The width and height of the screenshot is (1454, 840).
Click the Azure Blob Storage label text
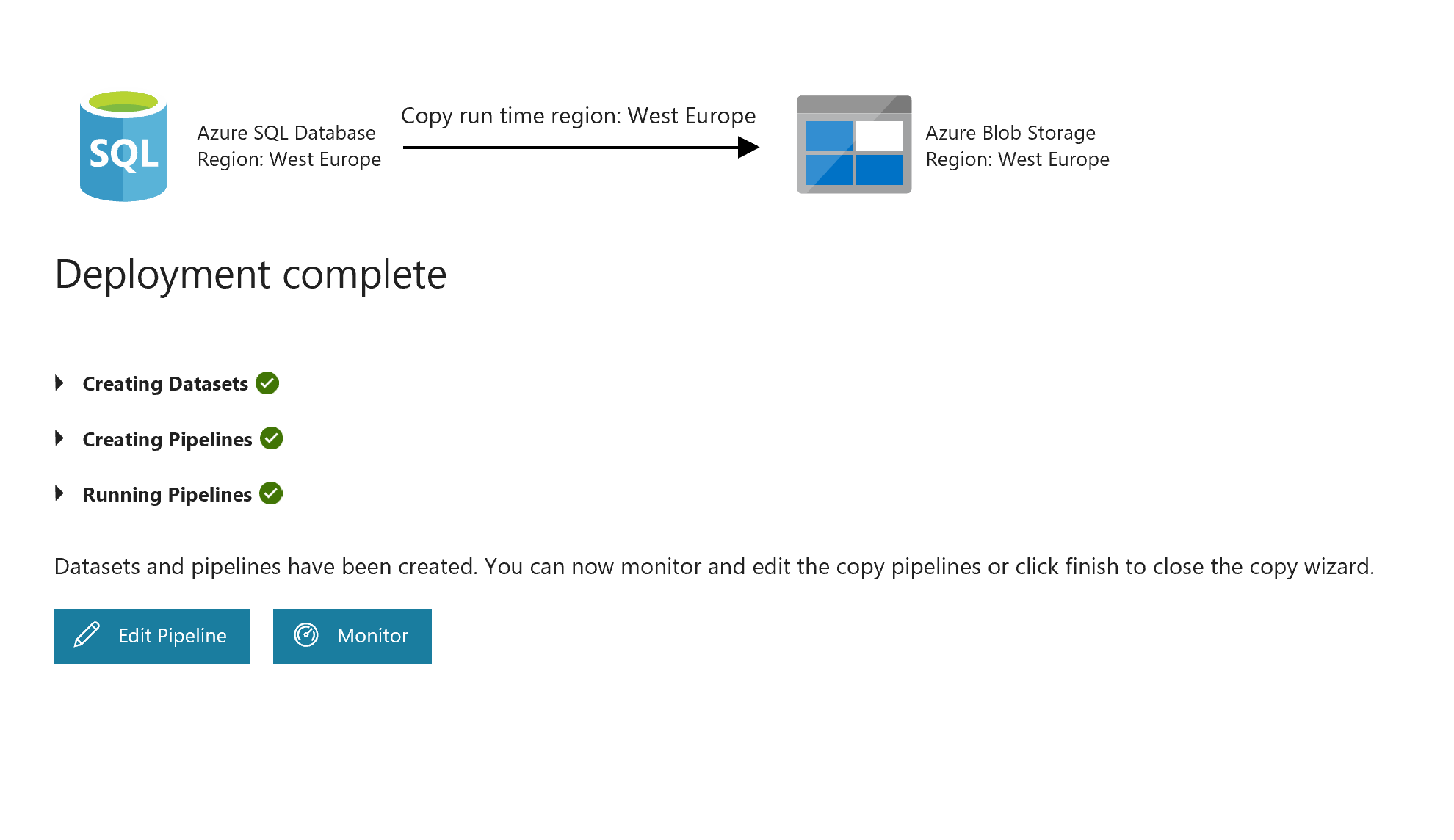(1010, 133)
